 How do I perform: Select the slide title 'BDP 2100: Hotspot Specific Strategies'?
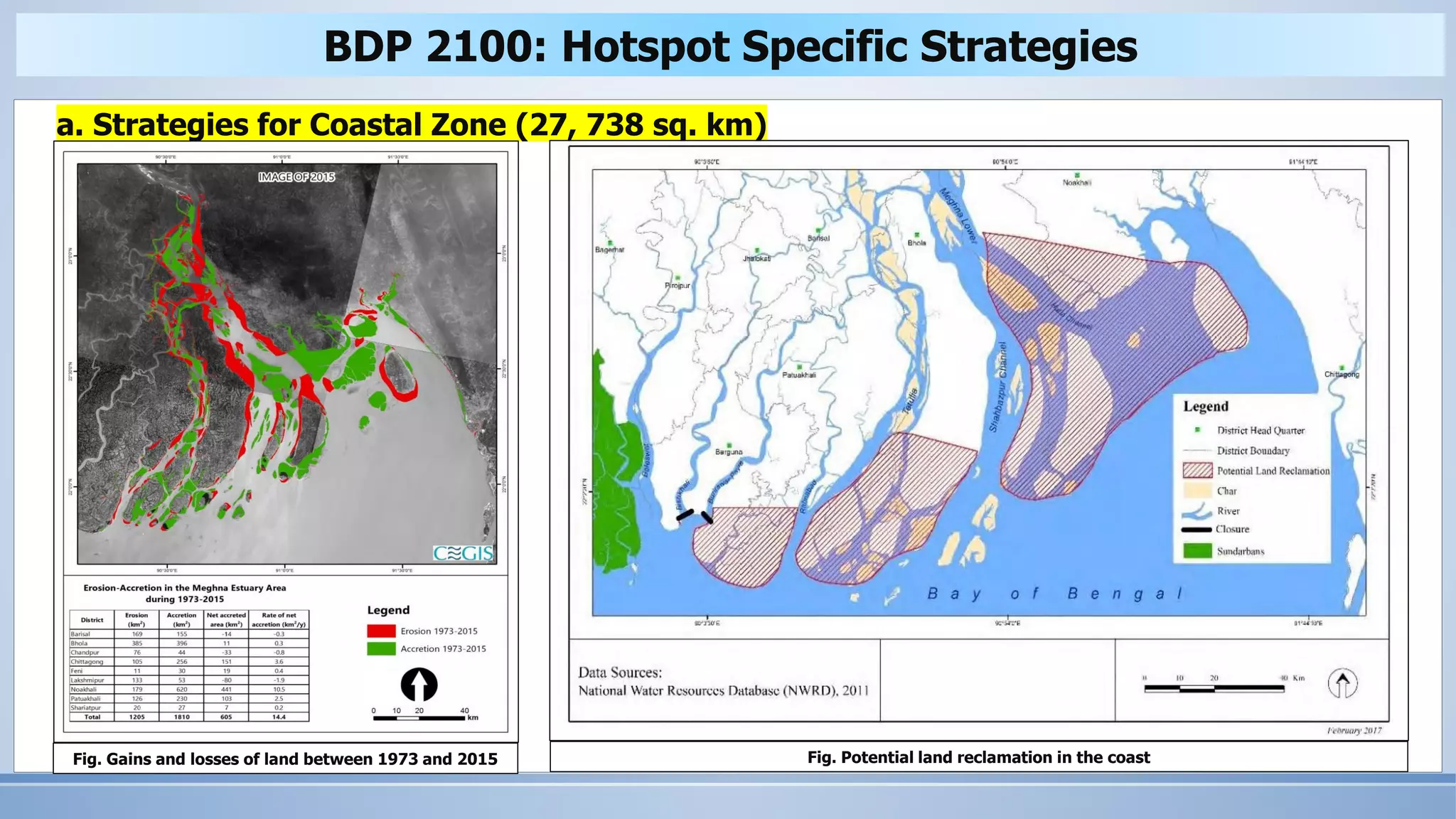pos(730,46)
